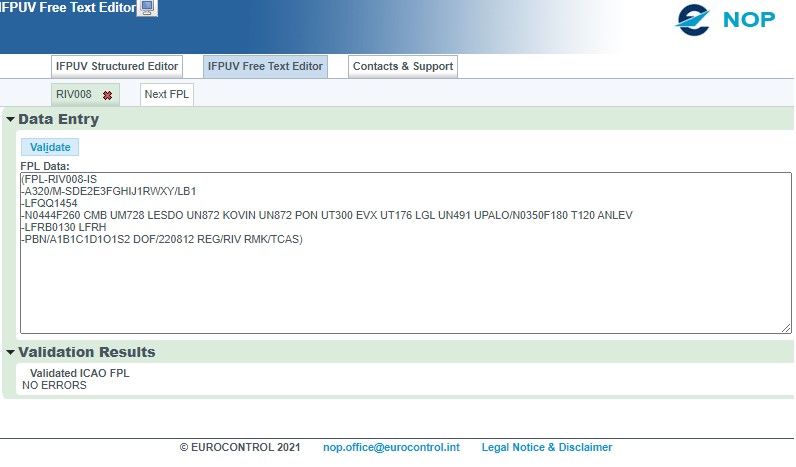Click the textarea resize handle corner
Screen dimensions: 796x467
click(786, 328)
